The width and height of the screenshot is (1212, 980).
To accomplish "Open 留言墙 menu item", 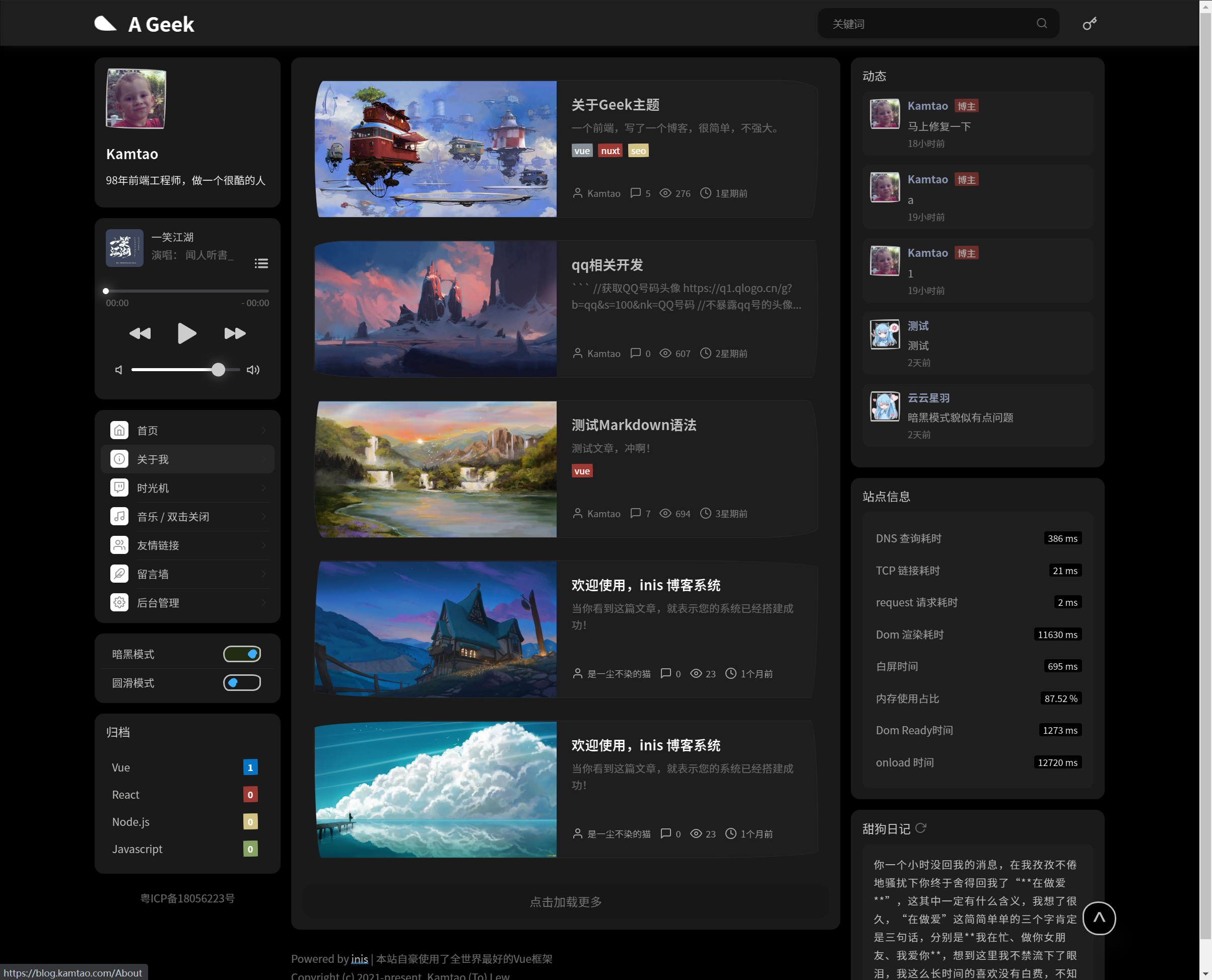I will pyautogui.click(x=187, y=574).
